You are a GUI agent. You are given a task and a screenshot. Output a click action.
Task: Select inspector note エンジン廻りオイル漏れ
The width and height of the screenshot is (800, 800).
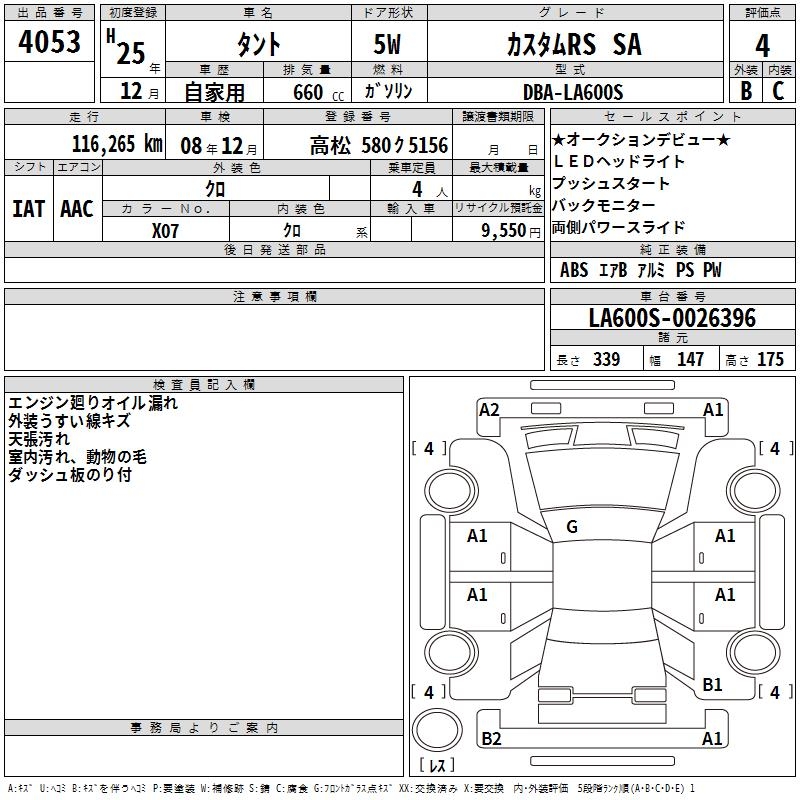[x=93, y=403]
